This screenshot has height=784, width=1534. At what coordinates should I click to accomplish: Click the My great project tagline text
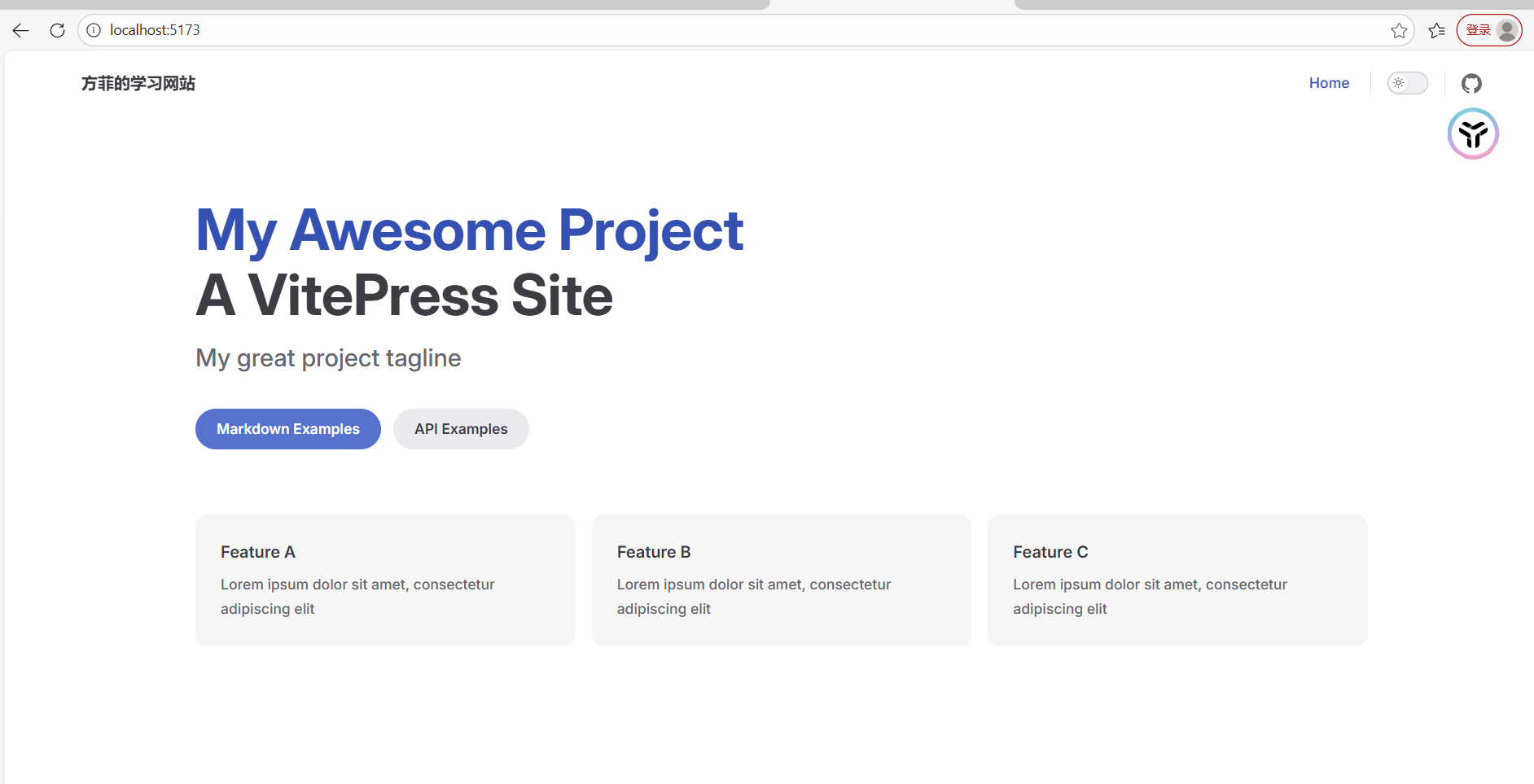click(328, 358)
